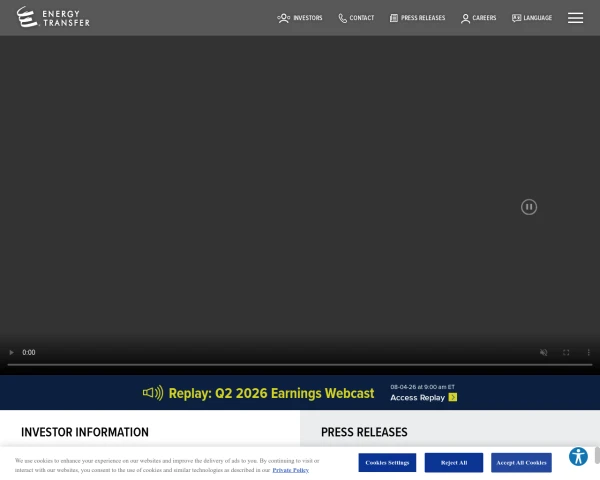
Task: Accept All Cookies
Action: tap(521, 462)
